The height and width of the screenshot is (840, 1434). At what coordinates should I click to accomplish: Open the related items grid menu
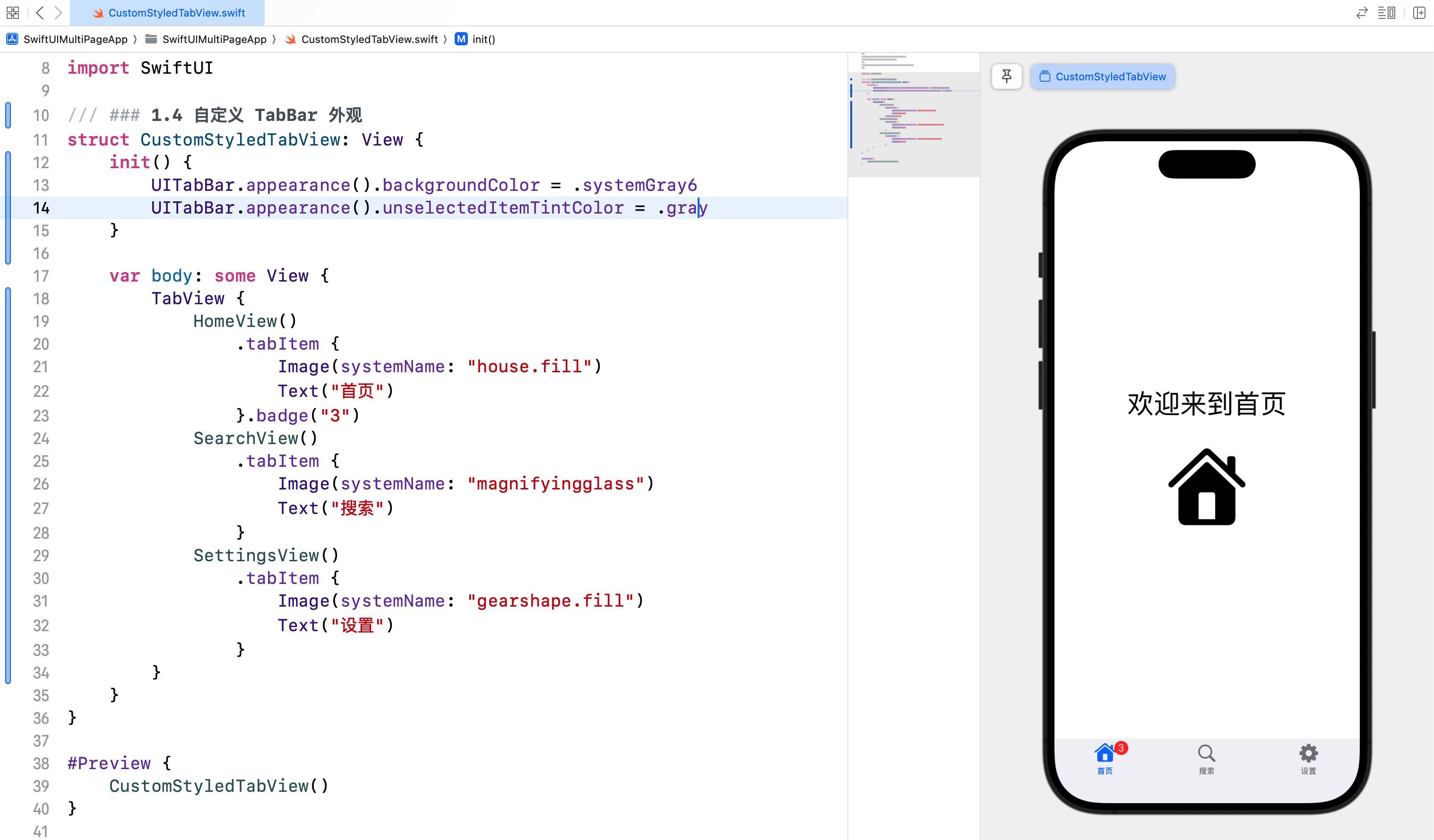pos(12,12)
